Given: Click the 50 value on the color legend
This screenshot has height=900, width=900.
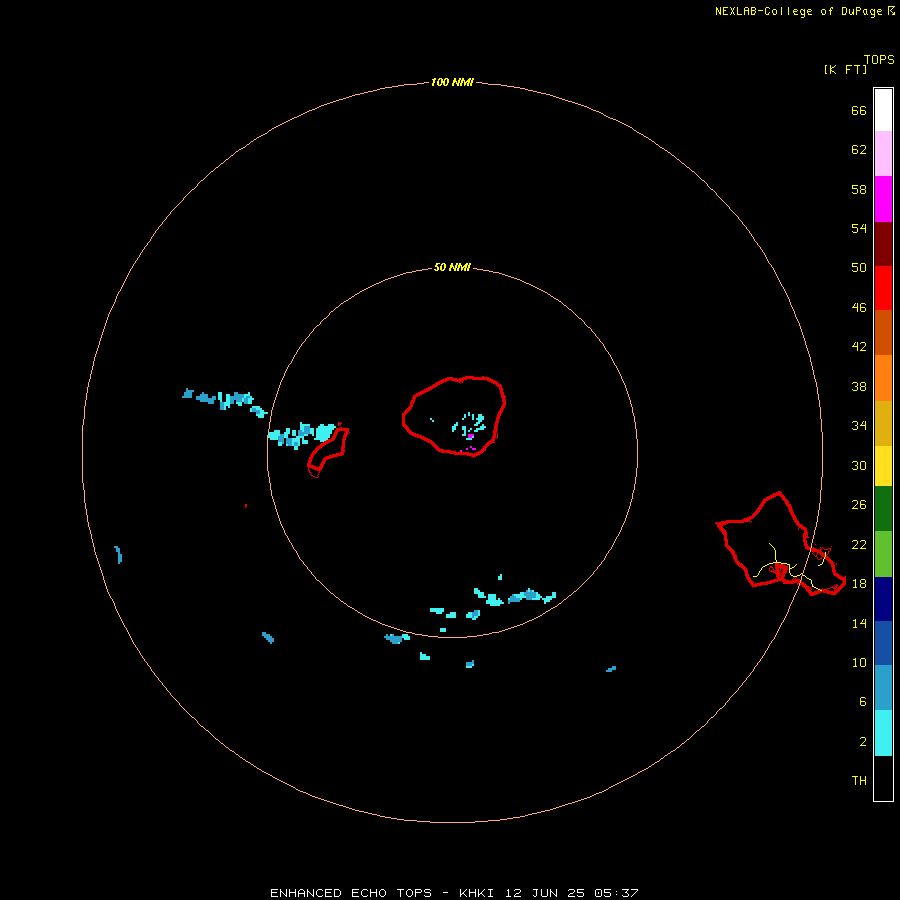Looking at the screenshot, I should pos(859,267).
